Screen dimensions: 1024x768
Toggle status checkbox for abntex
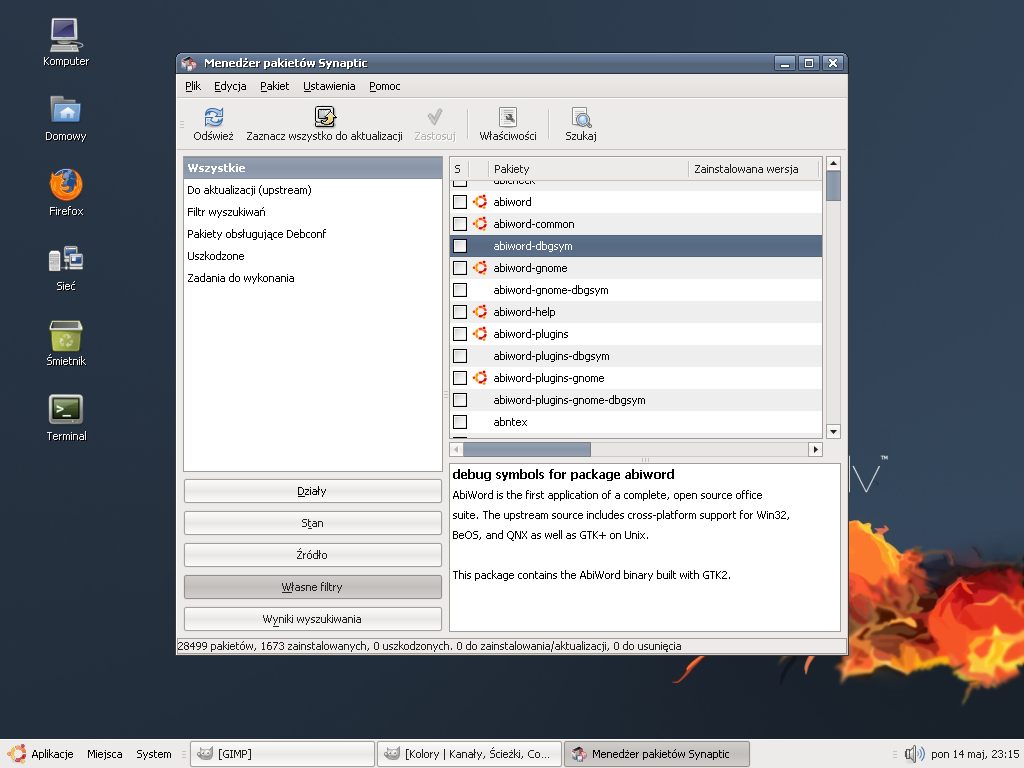(460, 422)
